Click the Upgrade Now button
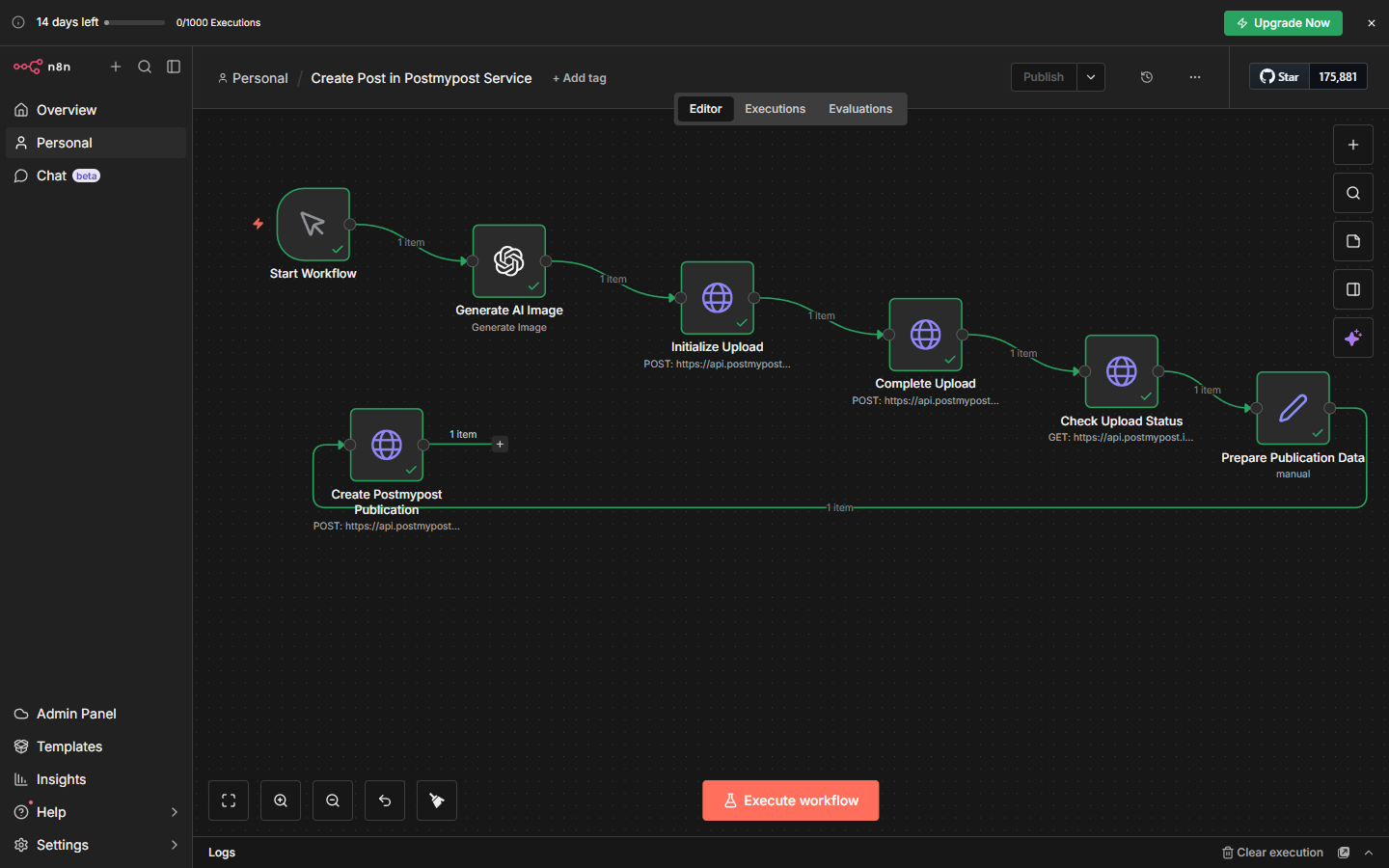 tap(1282, 23)
